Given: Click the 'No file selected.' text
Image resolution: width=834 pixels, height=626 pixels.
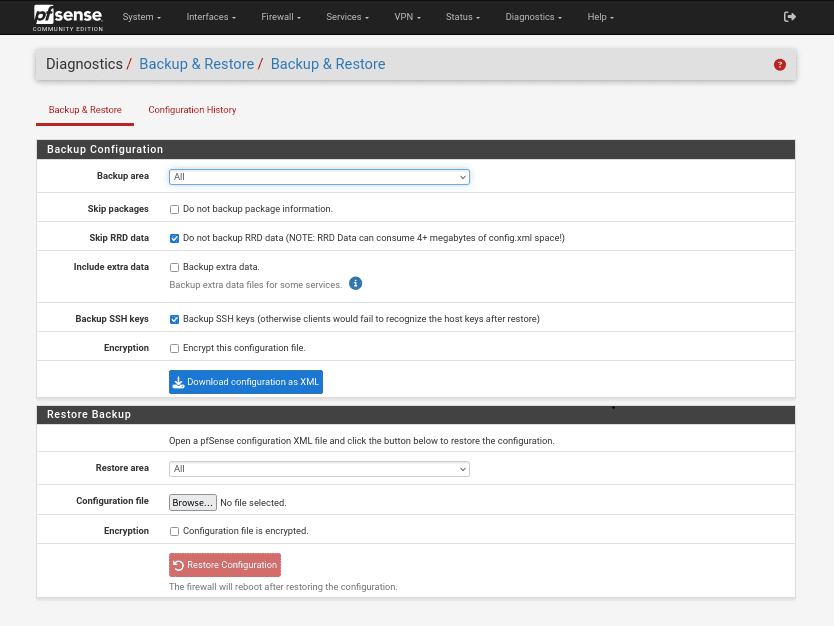Looking at the screenshot, I should tap(253, 503).
